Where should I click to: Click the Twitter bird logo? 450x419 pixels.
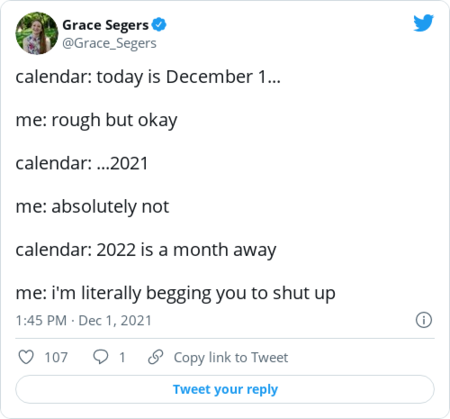click(x=423, y=23)
